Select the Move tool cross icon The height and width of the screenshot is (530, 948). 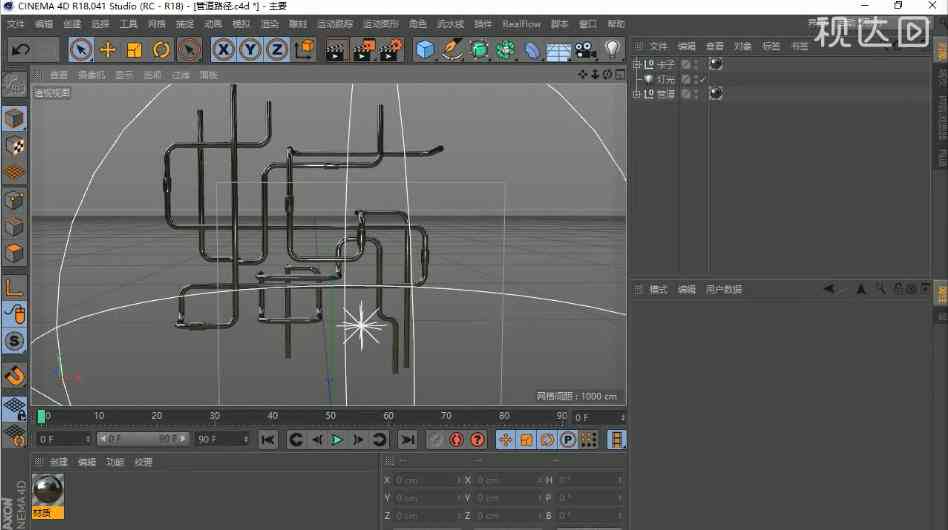pos(108,50)
